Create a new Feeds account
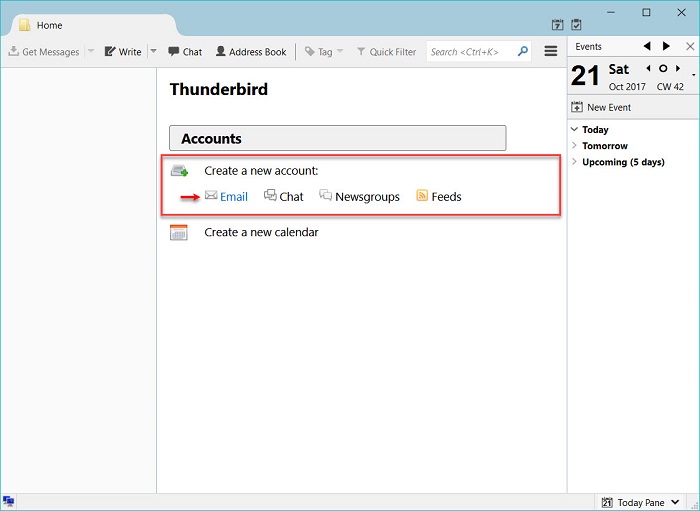 pos(439,196)
